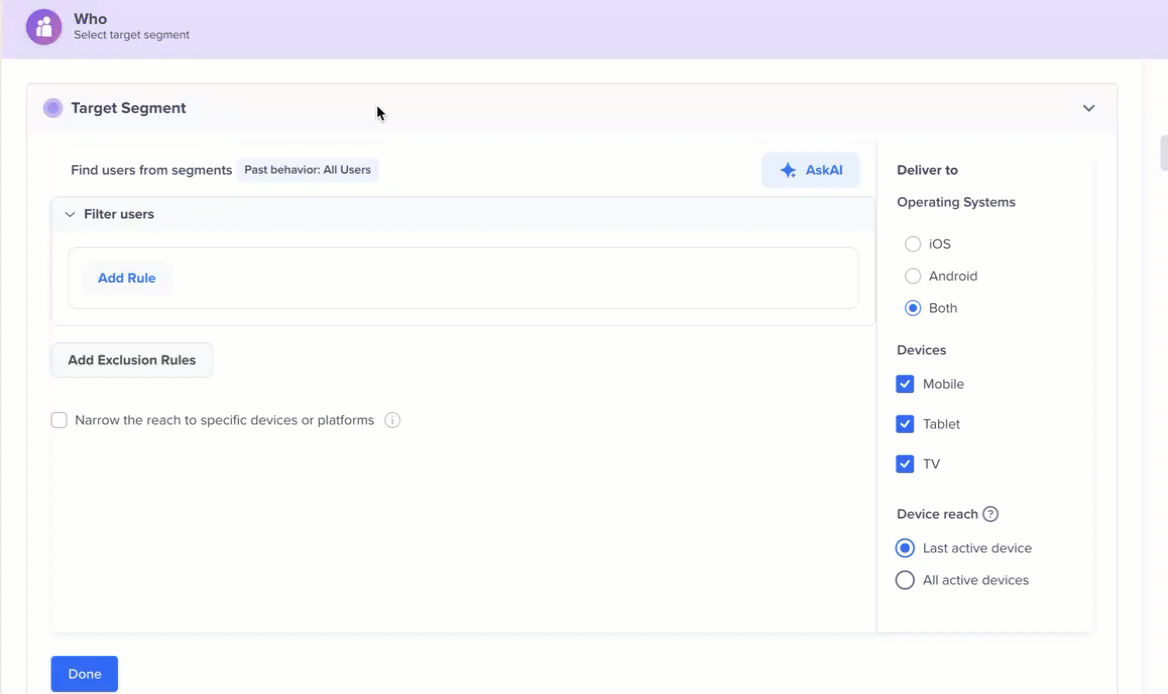Open the Past behavior: All Users segment selector
This screenshot has width=1168, height=694.
[x=308, y=170]
